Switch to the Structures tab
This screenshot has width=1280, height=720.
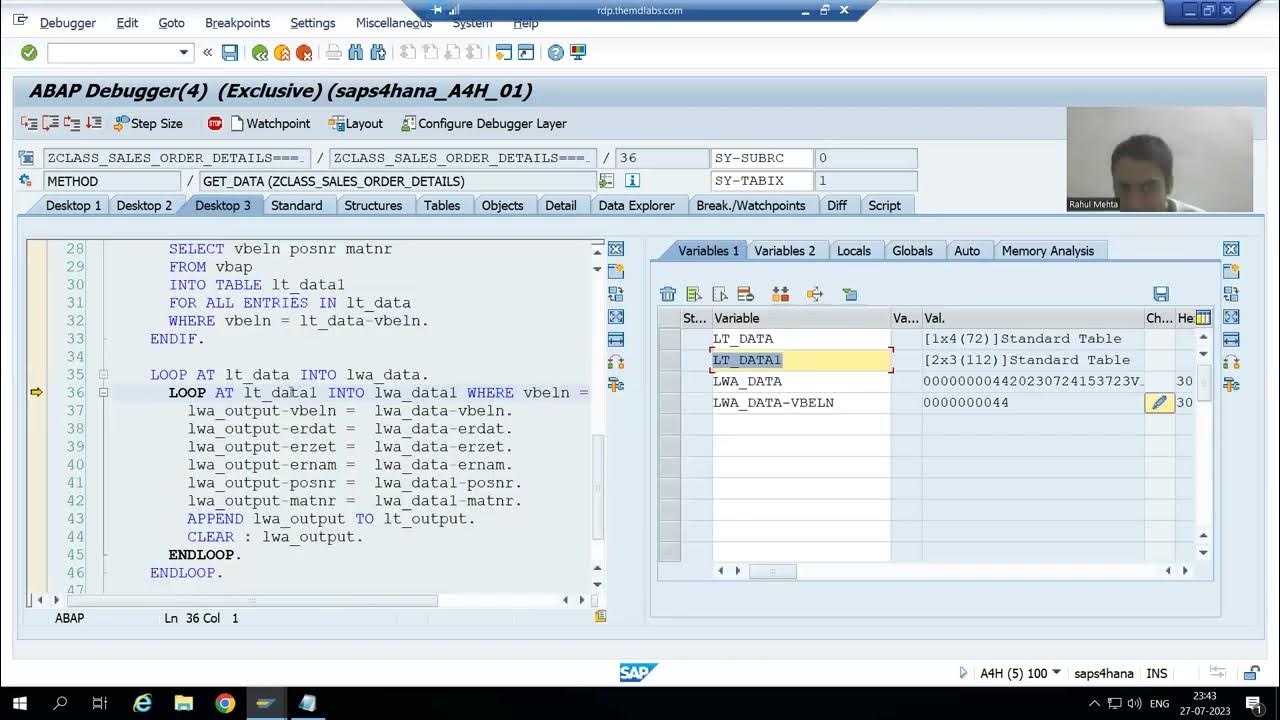click(373, 205)
